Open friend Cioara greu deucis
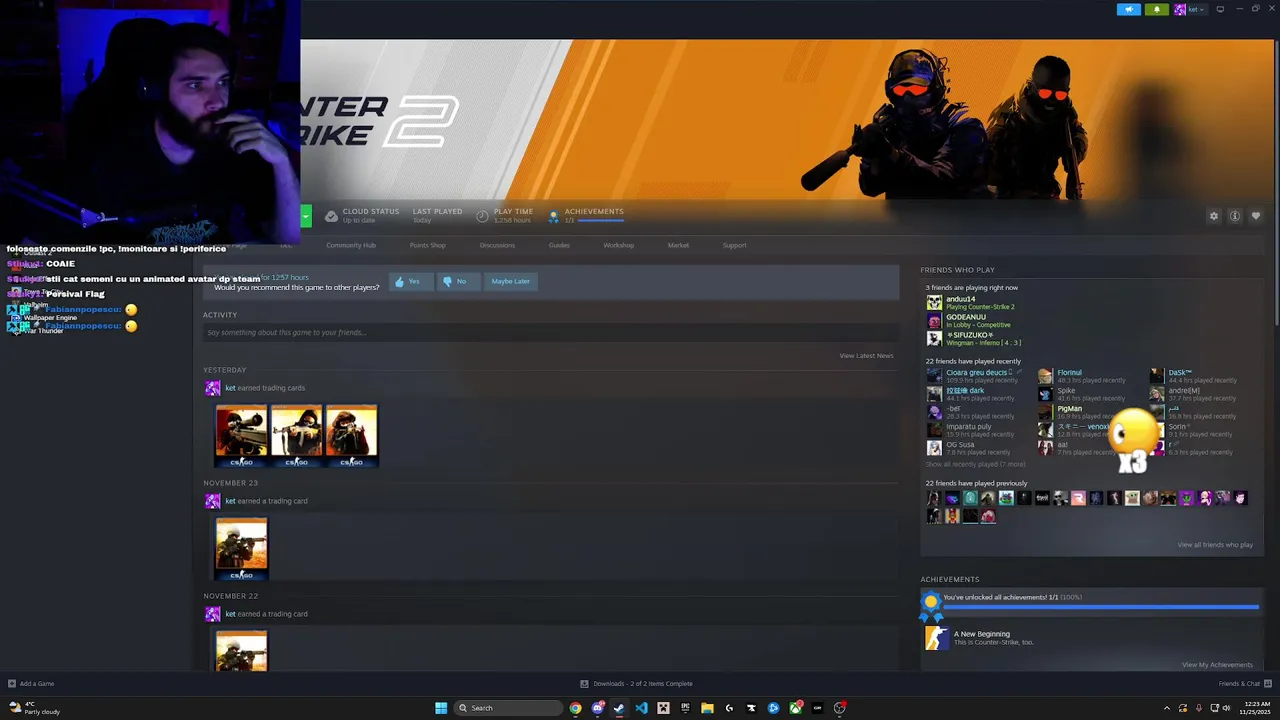This screenshot has height=720, width=1280. [975, 376]
